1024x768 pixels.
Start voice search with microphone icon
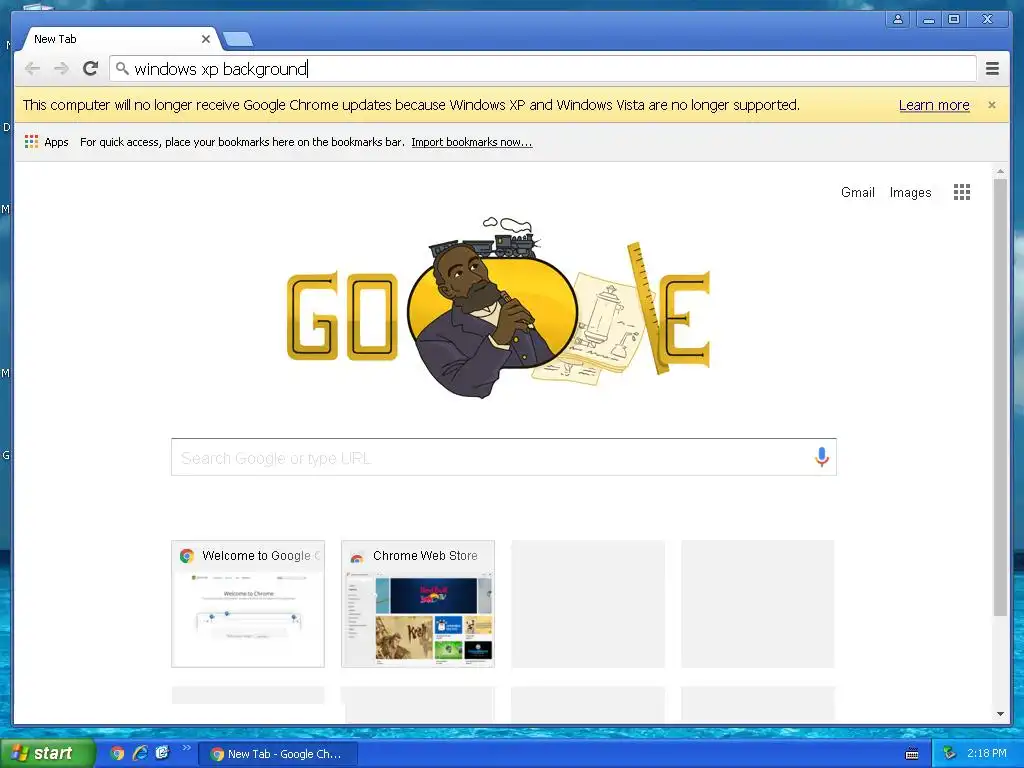point(822,456)
